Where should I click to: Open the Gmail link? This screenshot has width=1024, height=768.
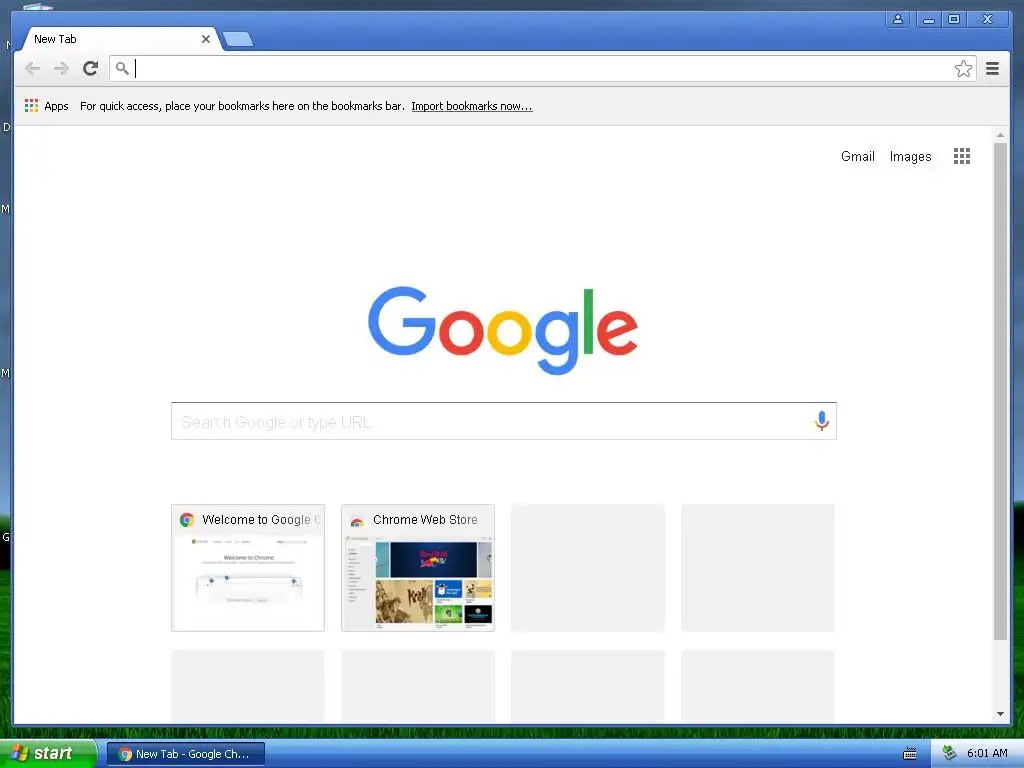857,156
